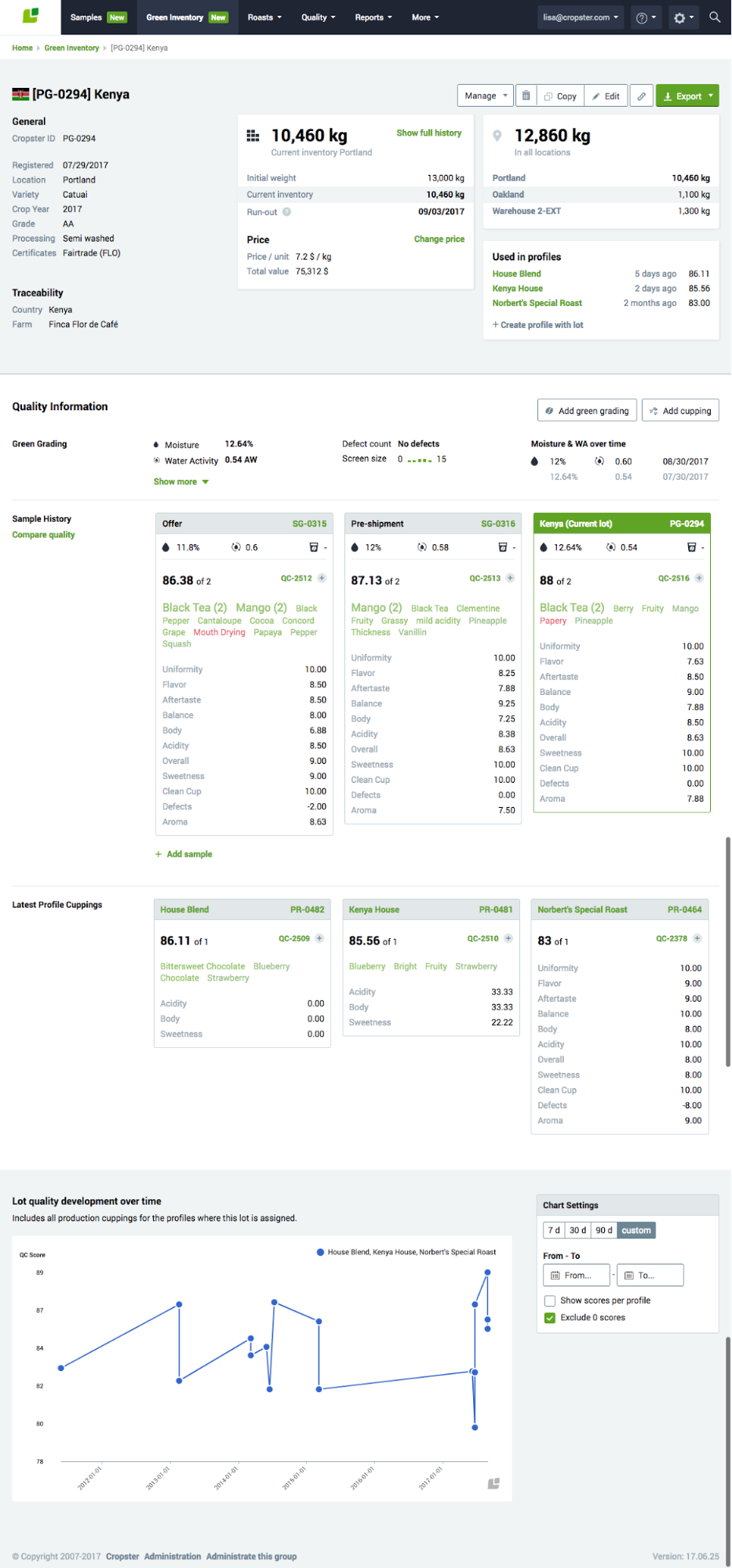The width and height of the screenshot is (732, 1568).
Task: Open the search magnifier icon
Action: pyautogui.click(x=714, y=16)
